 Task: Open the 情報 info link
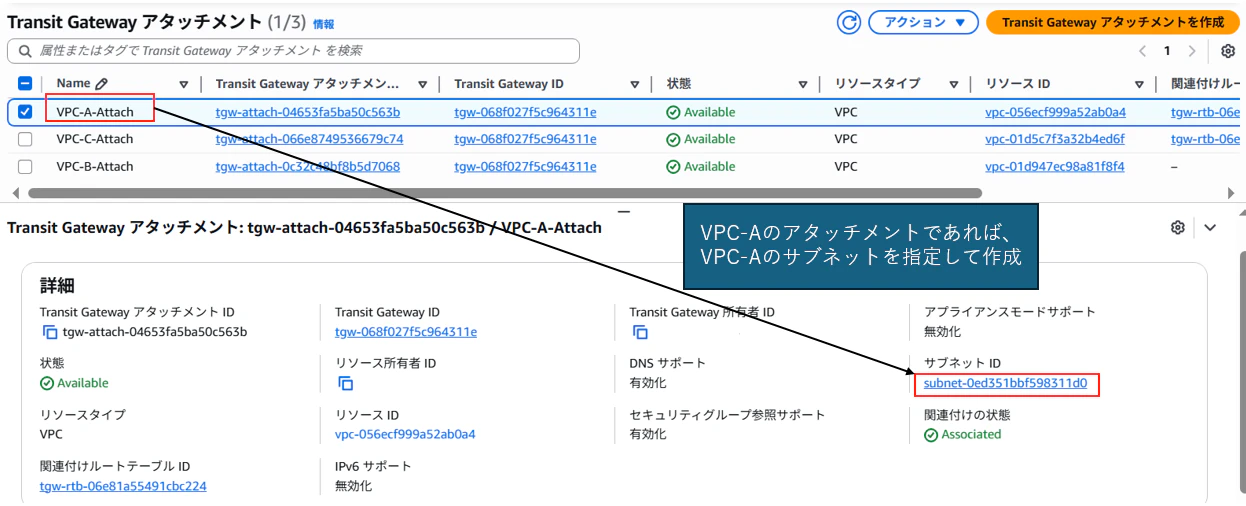[x=324, y=24]
